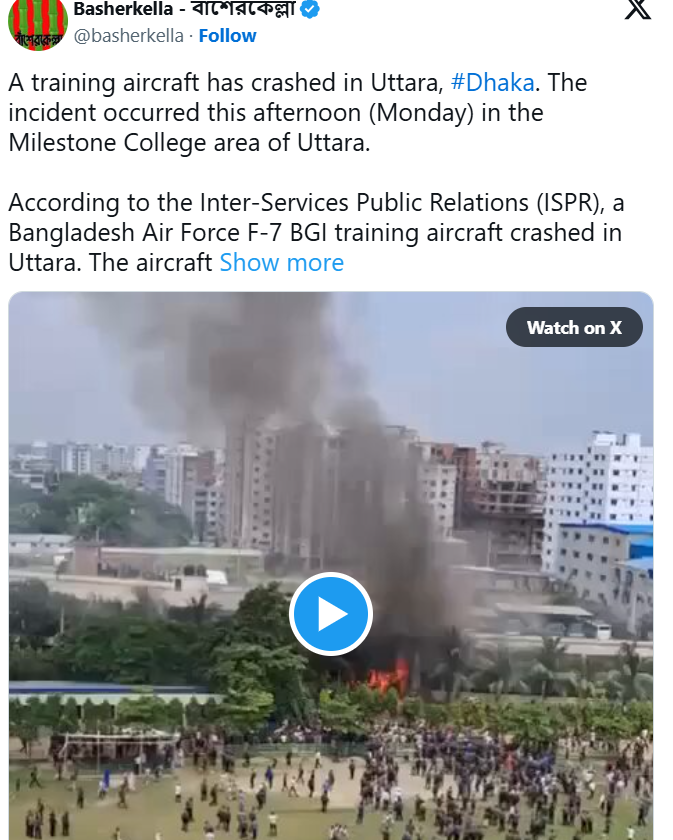The image size is (673, 840).
Task: Click the Watch on X button
Action: pos(574,327)
